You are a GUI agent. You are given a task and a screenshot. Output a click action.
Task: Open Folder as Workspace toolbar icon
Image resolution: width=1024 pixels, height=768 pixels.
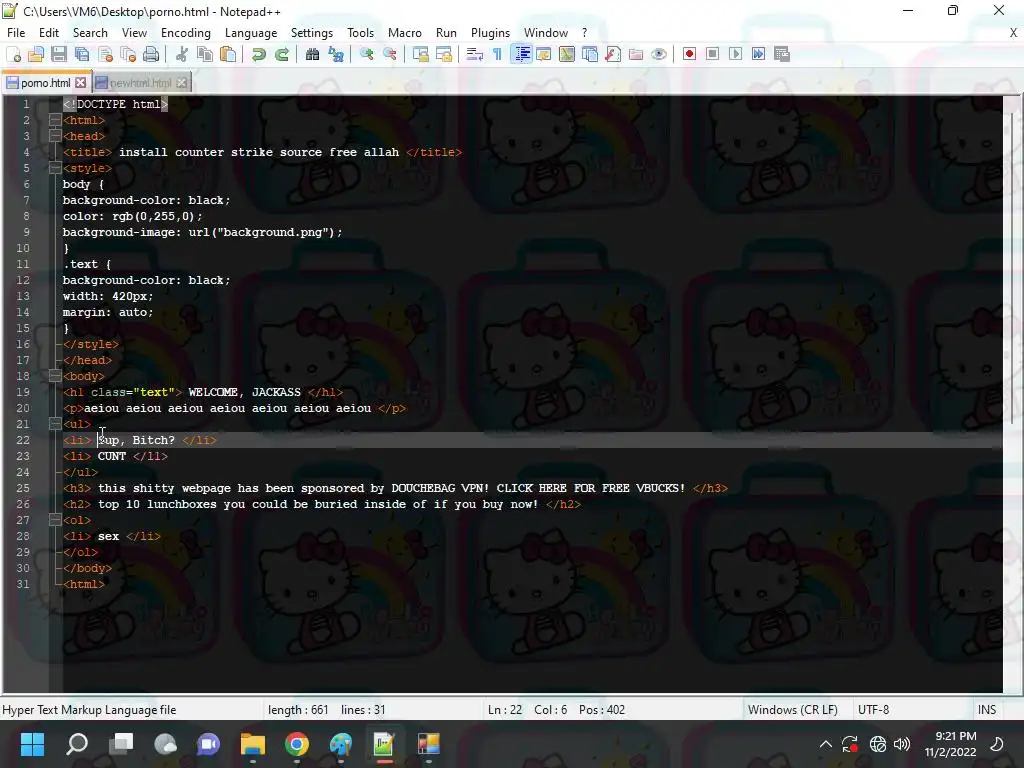click(635, 54)
